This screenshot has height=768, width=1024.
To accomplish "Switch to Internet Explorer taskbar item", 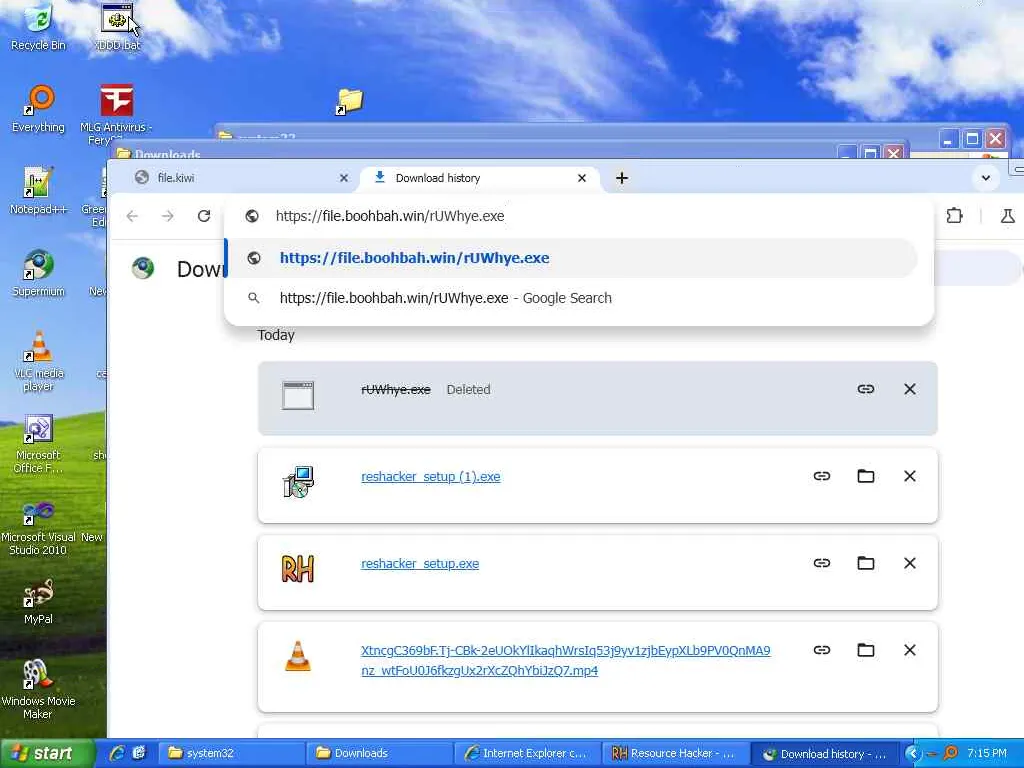I will tap(528, 753).
